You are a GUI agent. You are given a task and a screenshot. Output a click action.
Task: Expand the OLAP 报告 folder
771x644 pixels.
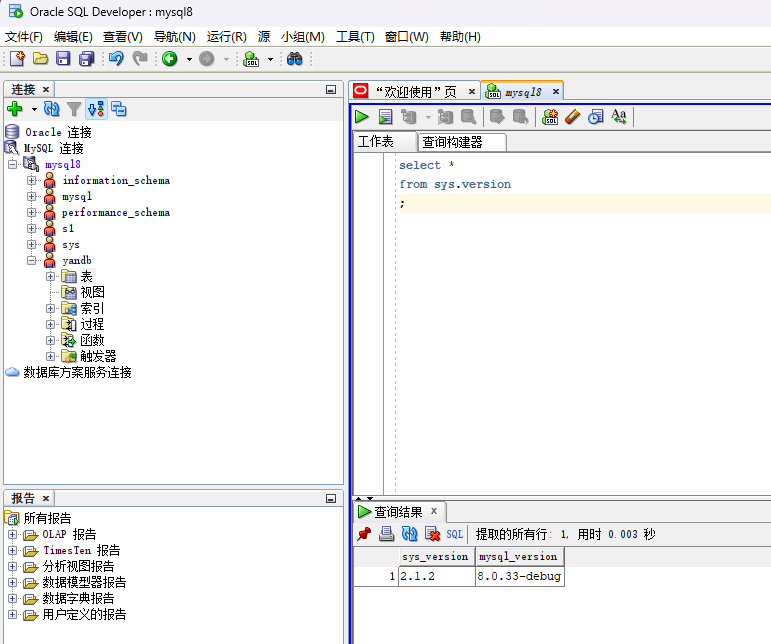click(12, 534)
